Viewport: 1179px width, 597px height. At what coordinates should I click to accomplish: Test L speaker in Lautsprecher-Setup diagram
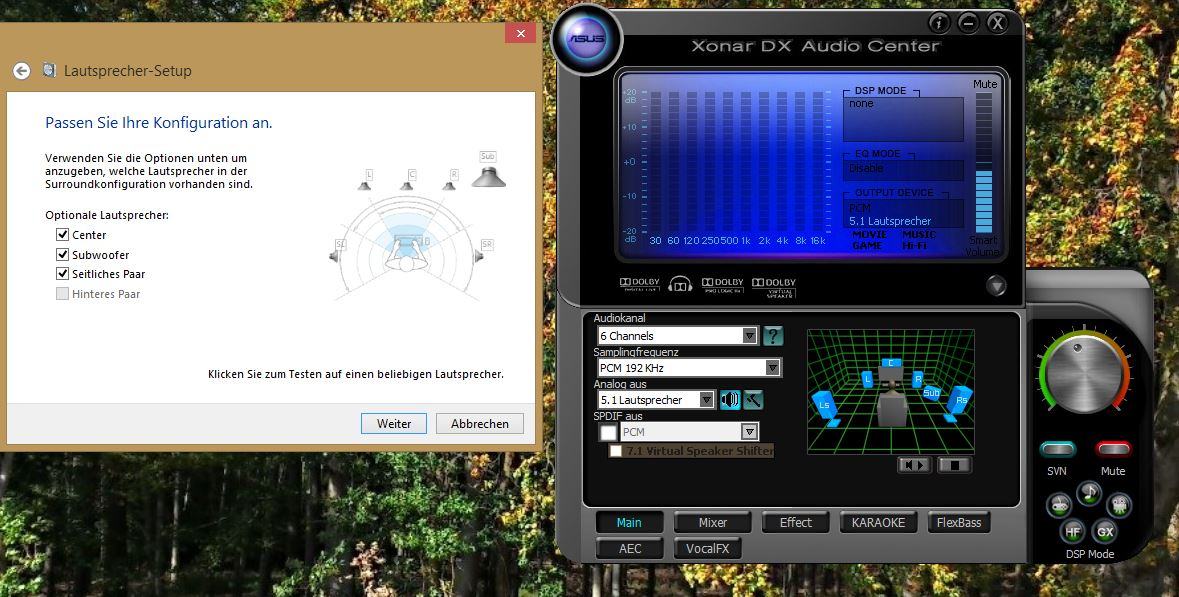(x=365, y=180)
